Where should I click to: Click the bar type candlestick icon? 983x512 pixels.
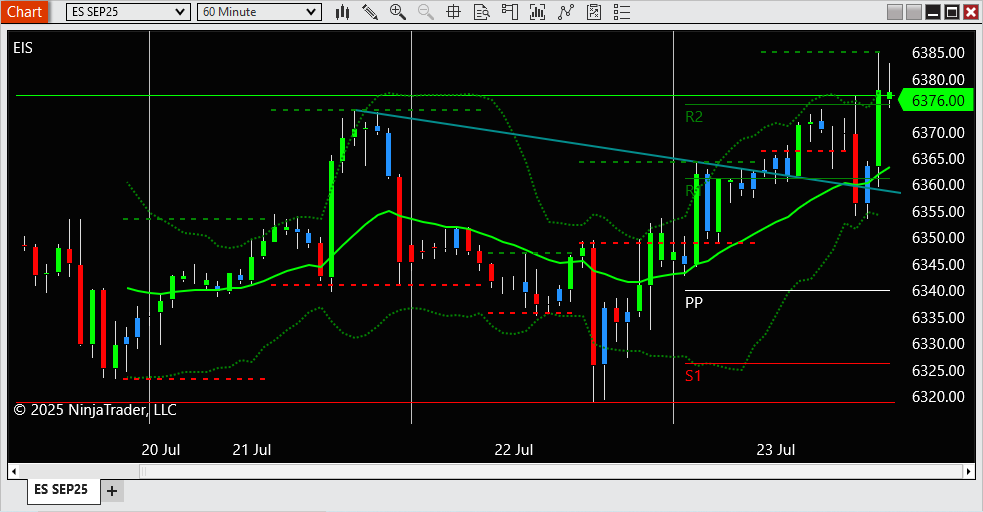342,12
